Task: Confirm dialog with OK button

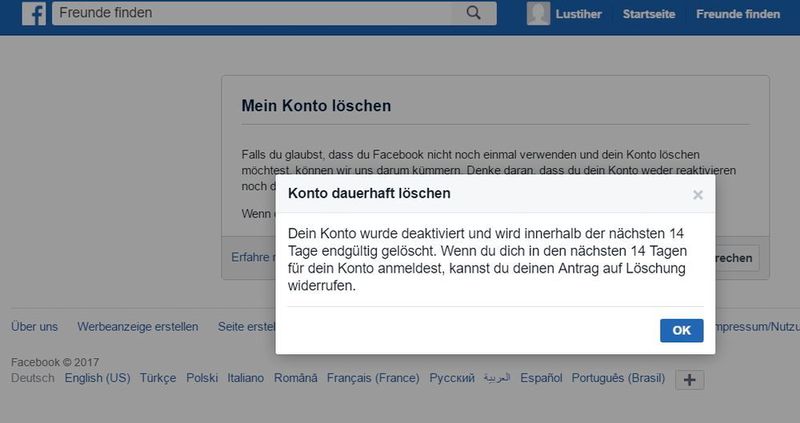Action: tap(682, 331)
